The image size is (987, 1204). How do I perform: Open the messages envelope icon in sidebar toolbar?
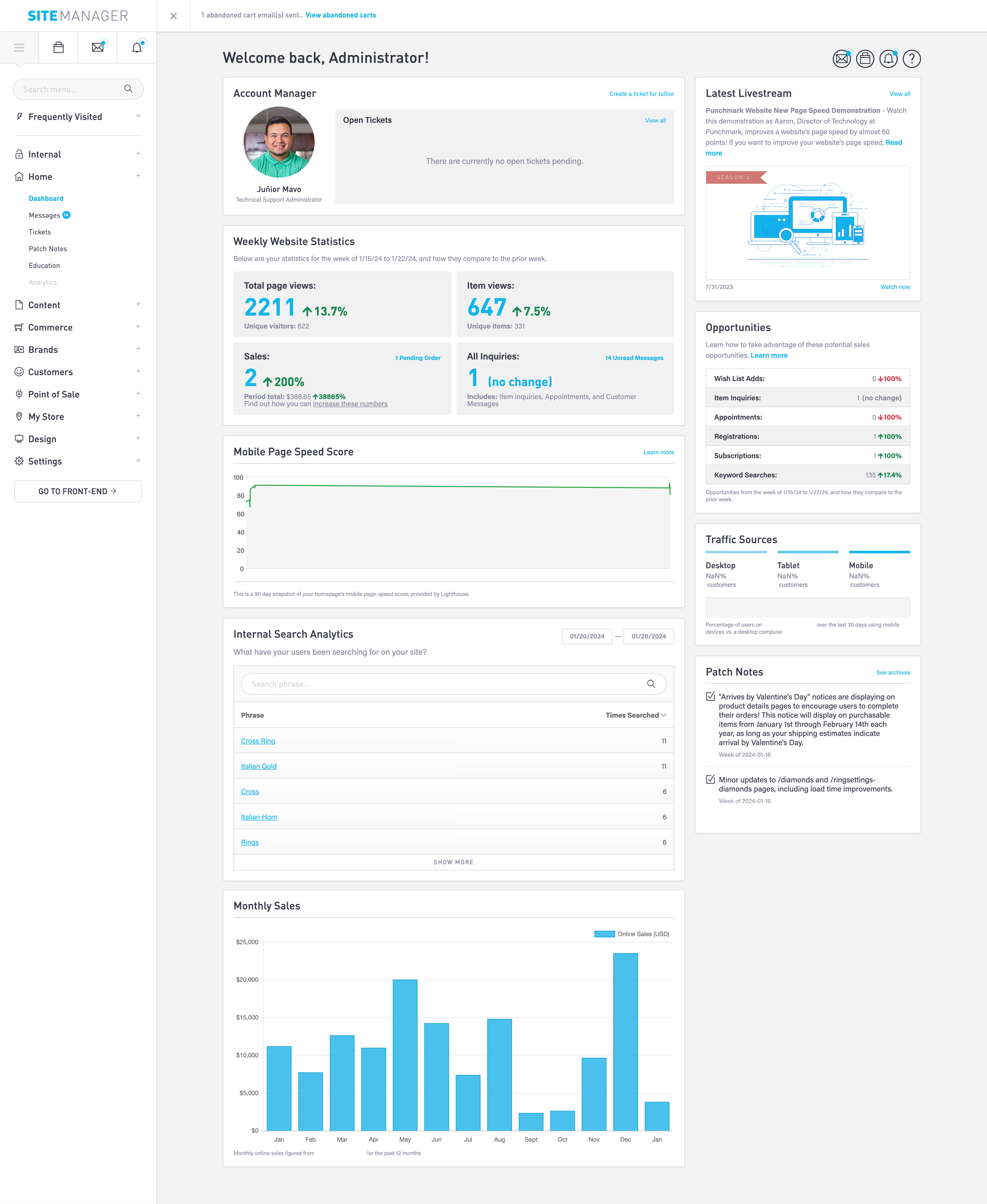tap(97, 47)
